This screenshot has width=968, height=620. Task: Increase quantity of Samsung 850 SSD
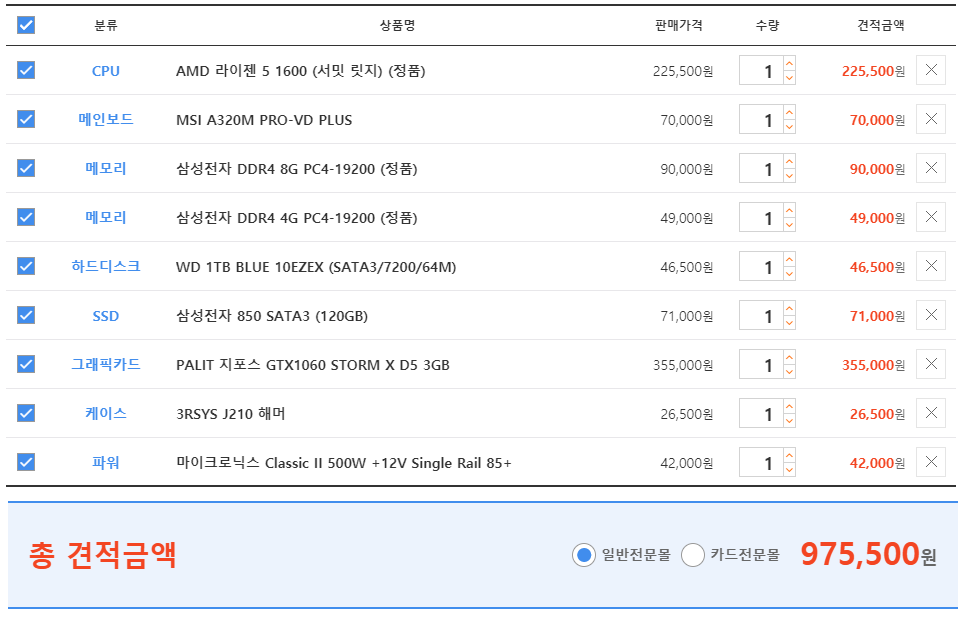tap(790, 308)
